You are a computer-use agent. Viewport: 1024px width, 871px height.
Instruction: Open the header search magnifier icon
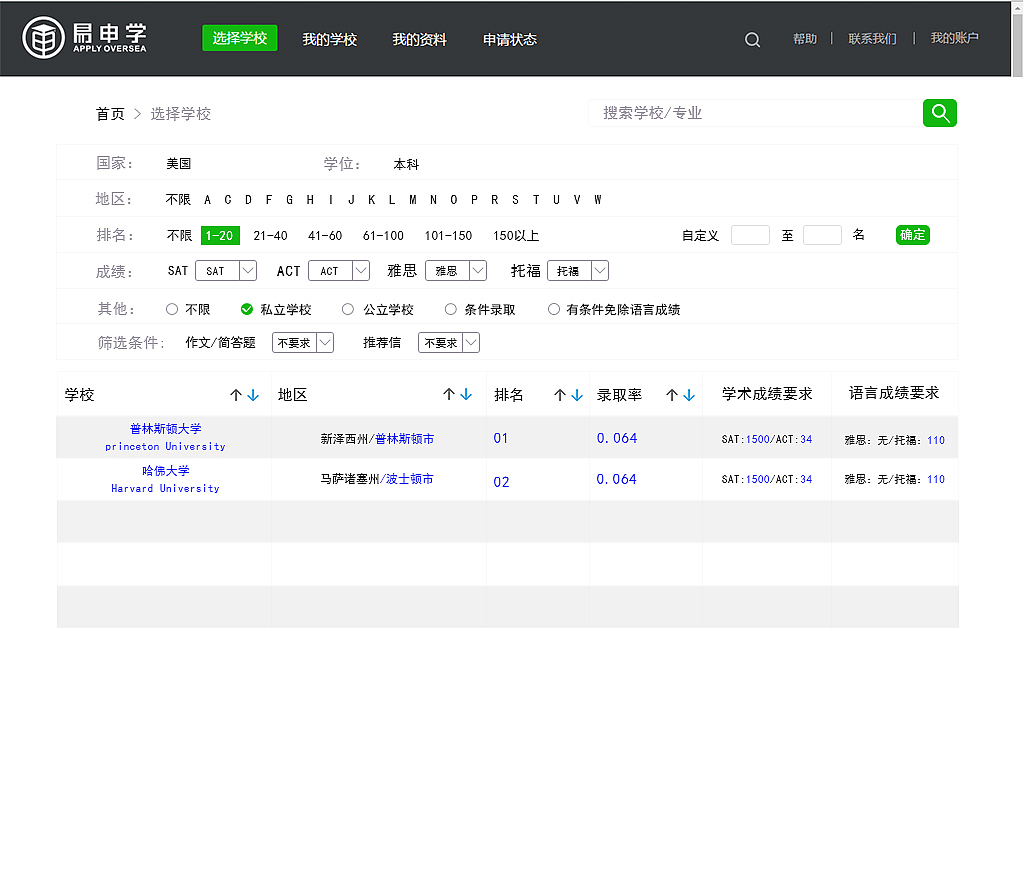[752, 40]
